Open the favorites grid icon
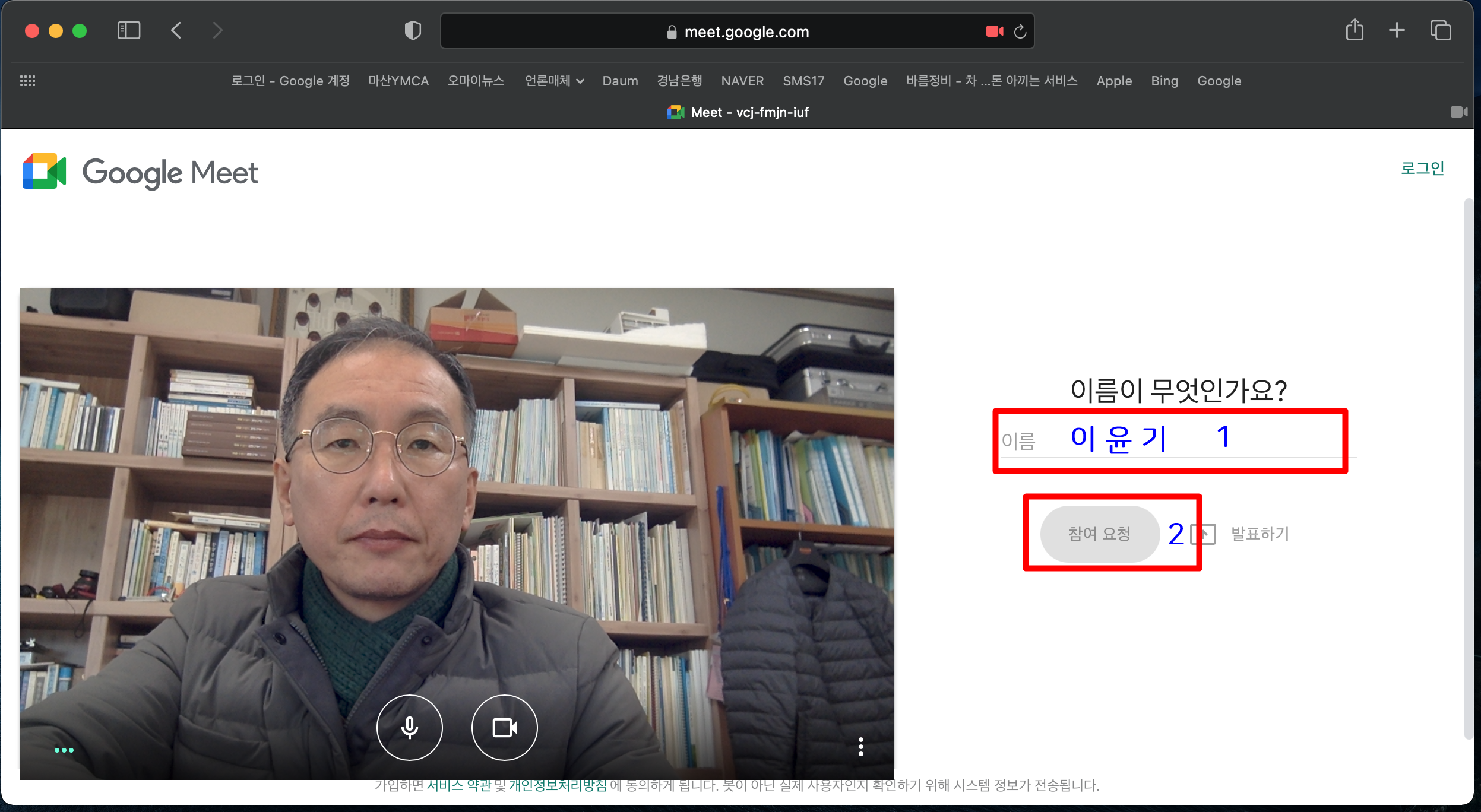 click(27, 81)
